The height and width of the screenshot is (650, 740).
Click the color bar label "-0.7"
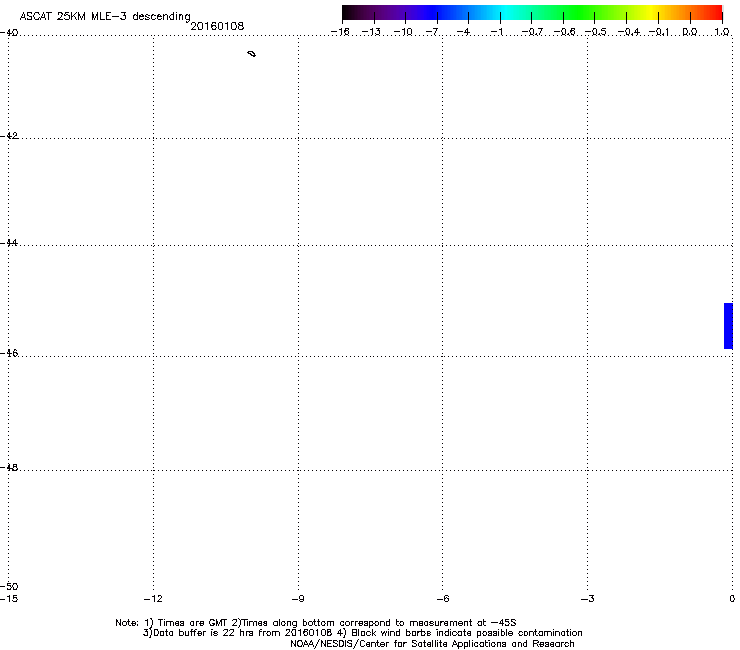pyautogui.click(x=532, y=32)
